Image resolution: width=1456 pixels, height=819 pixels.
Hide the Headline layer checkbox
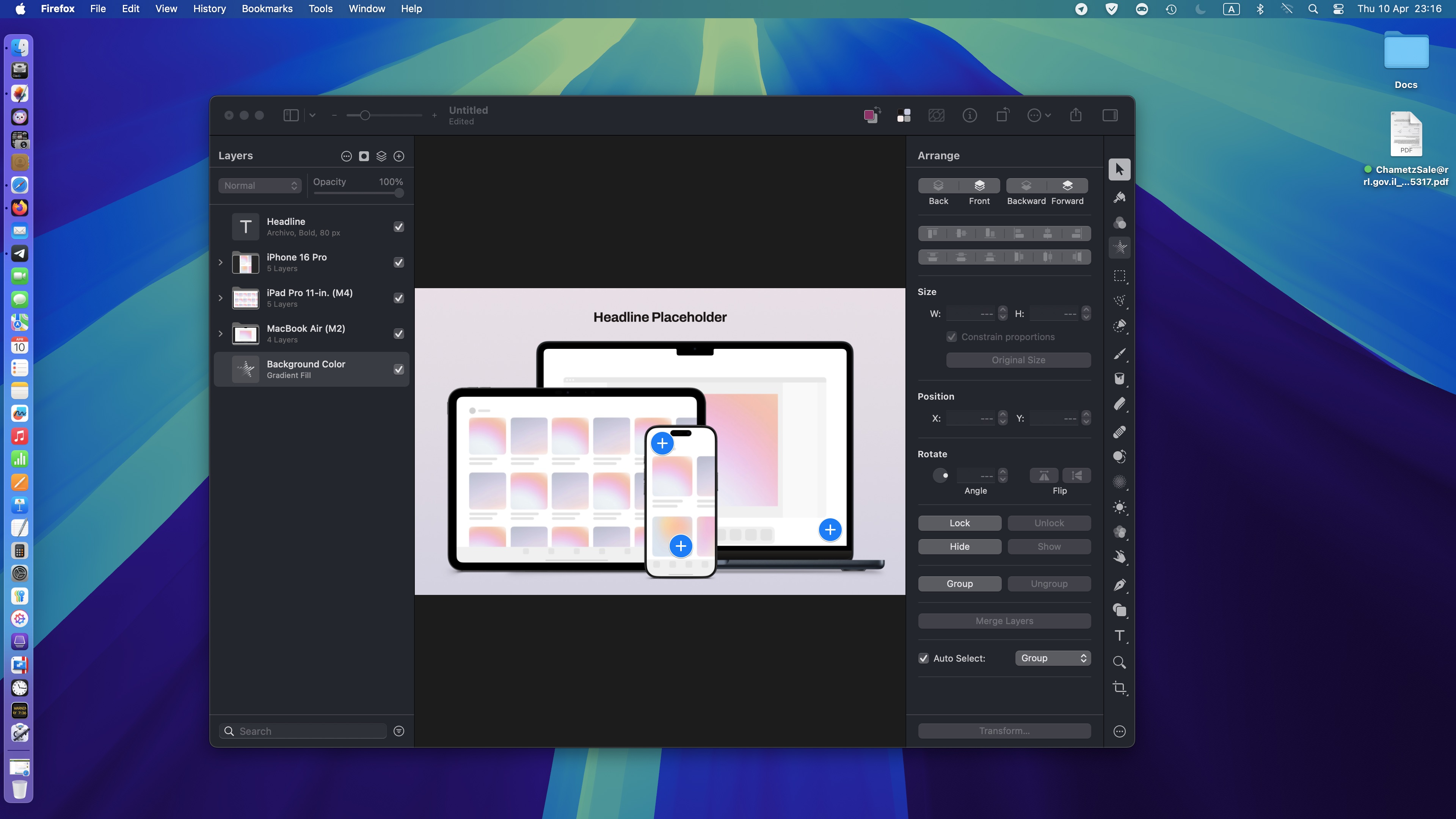(399, 227)
